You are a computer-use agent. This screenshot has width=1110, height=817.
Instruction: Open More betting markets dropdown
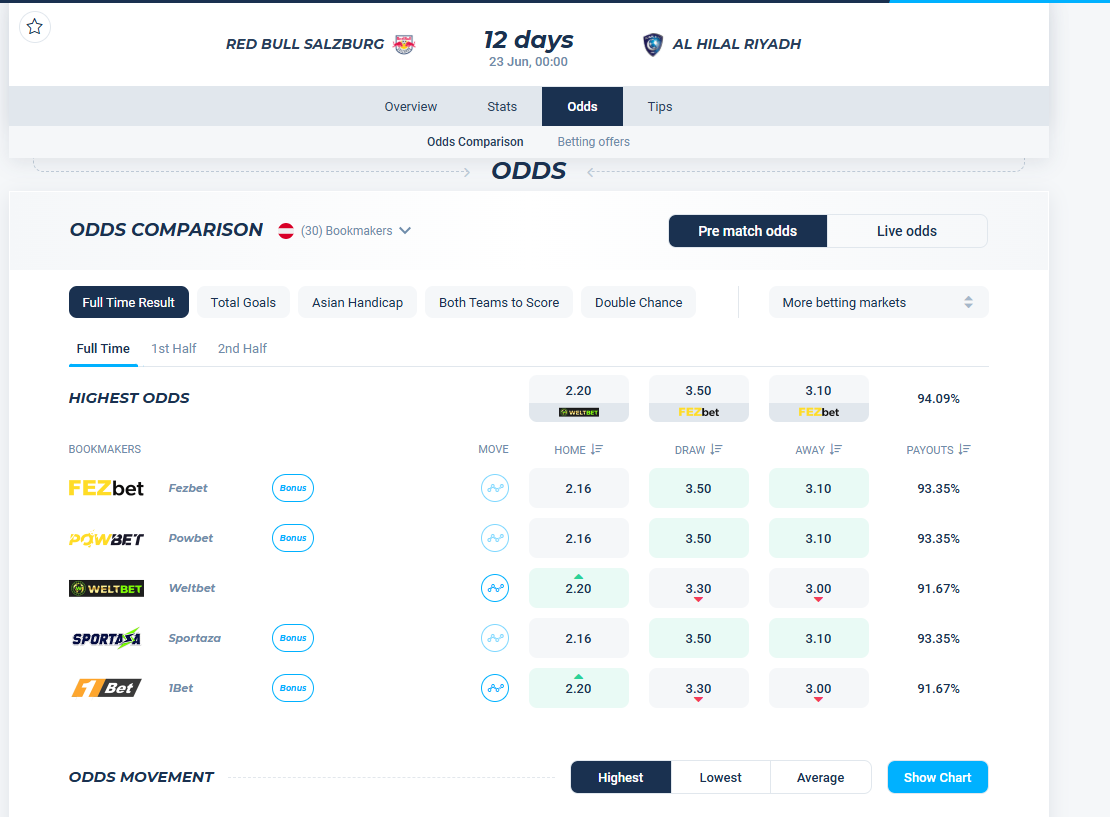[877, 302]
